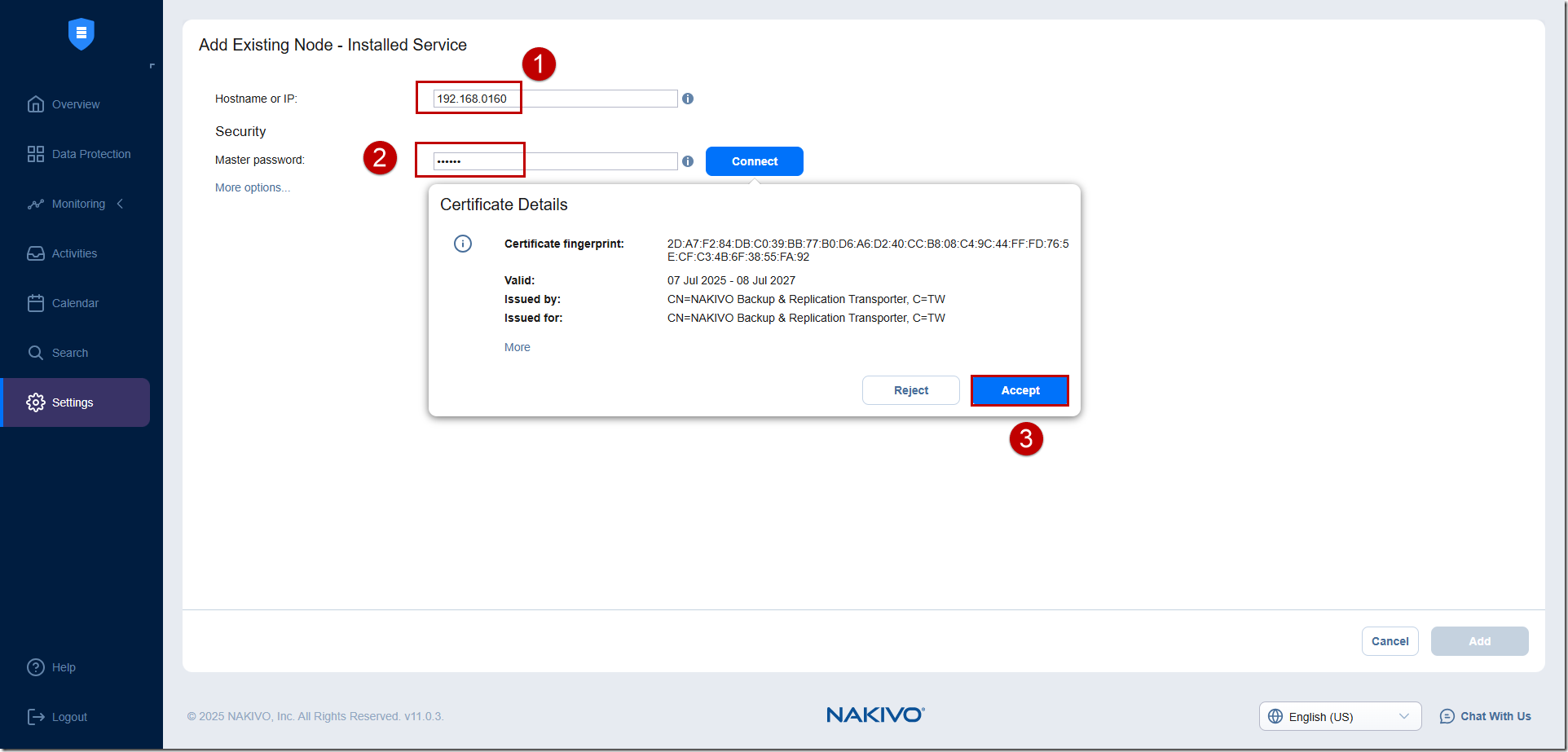This screenshot has height=752, width=1568.
Task: Click the info icon in Certificate Details
Action: pyautogui.click(x=463, y=244)
